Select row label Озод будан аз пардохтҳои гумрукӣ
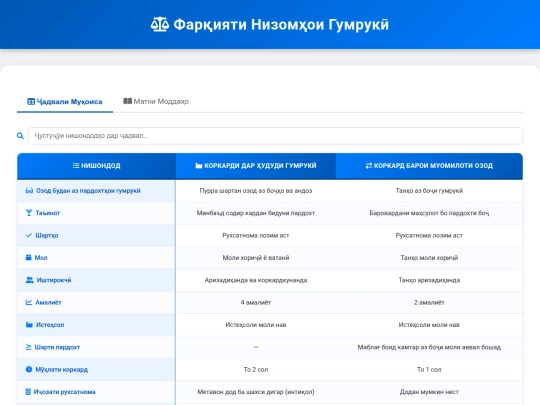Image resolution: width=540 pixels, height=405 pixels. (x=88, y=191)
